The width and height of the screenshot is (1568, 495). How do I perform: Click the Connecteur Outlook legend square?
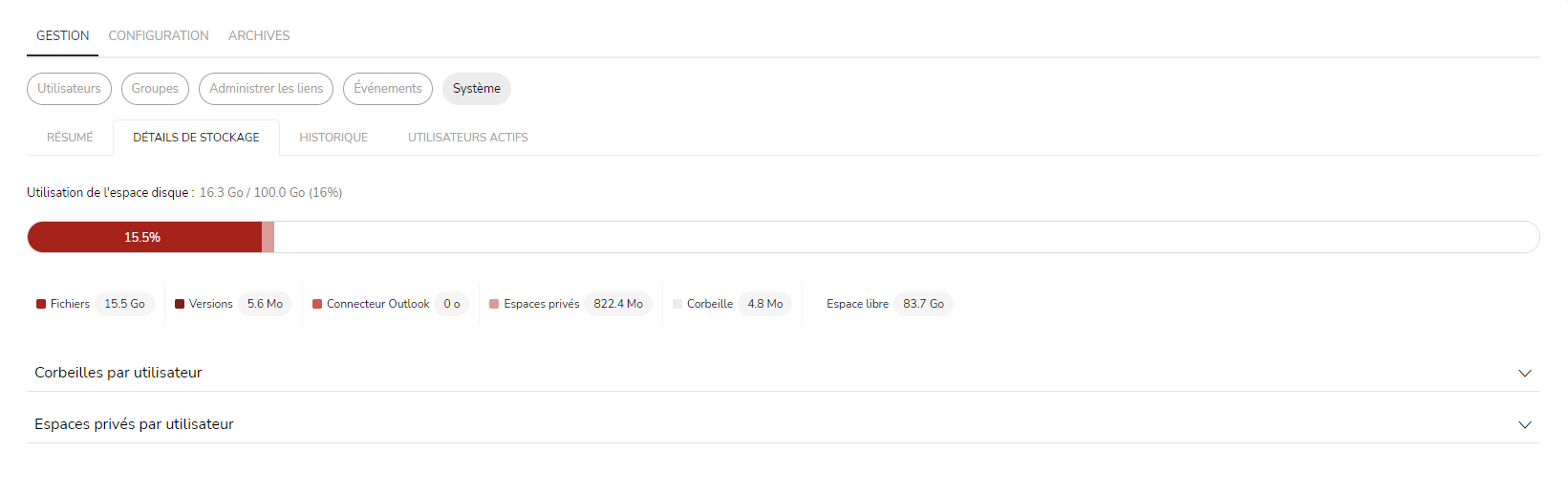(317, 304)
